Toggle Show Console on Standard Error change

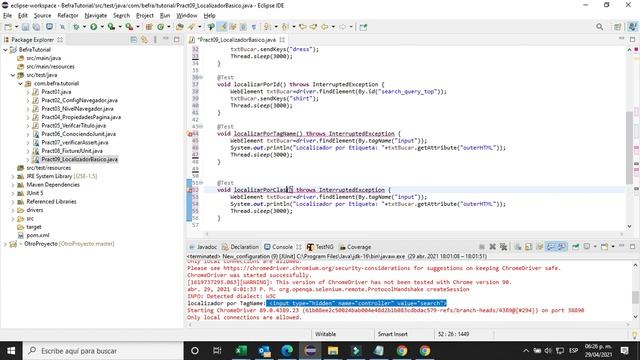click(x=562, y=247)
